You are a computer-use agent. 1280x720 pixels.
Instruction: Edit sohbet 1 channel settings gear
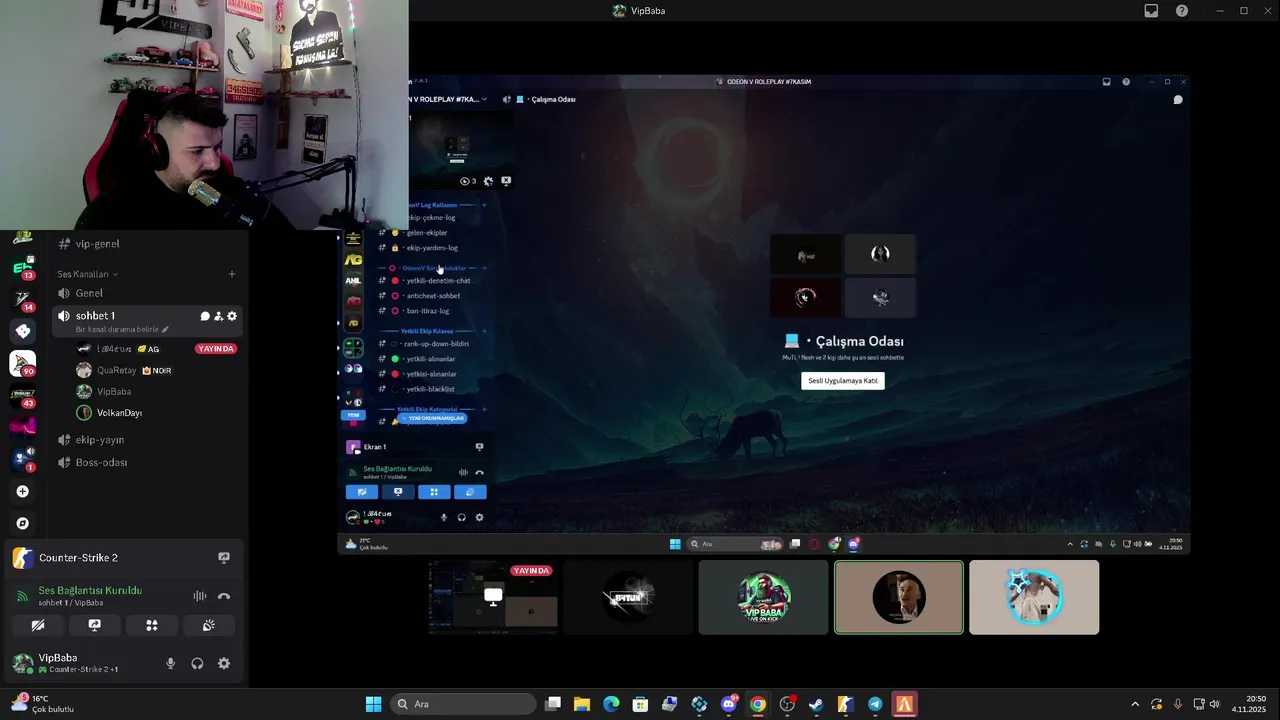click(x=232, y=316)
